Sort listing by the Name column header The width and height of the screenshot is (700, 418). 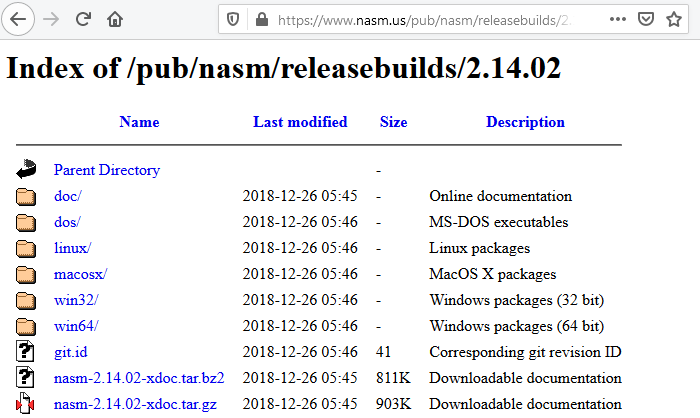(x=139, y=122)
